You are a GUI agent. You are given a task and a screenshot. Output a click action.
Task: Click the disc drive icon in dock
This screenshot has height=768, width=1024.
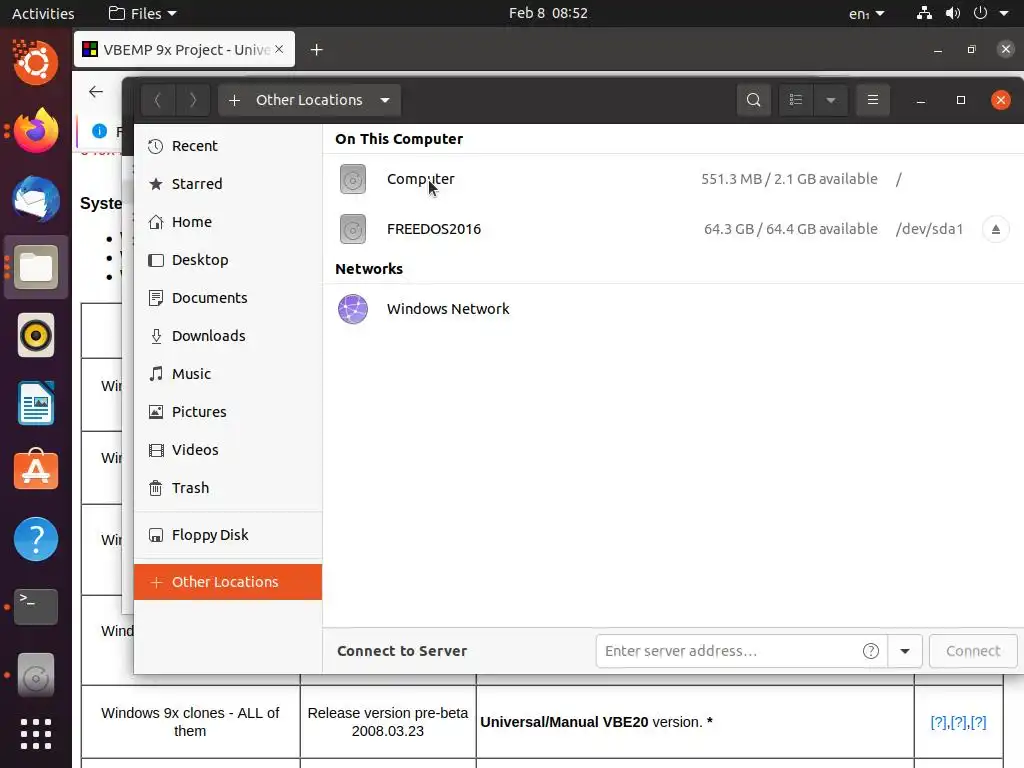pyautogui.click(x=36, y=676)
